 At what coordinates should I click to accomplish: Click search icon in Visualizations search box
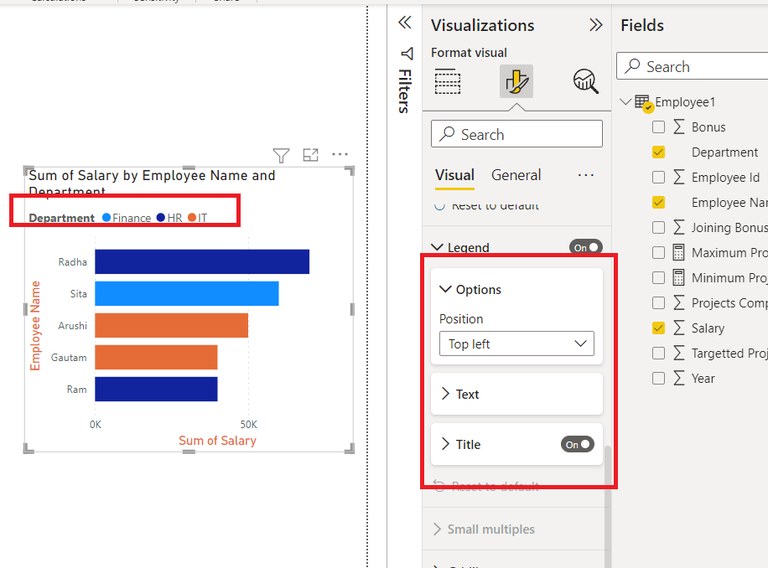[447, 134]
